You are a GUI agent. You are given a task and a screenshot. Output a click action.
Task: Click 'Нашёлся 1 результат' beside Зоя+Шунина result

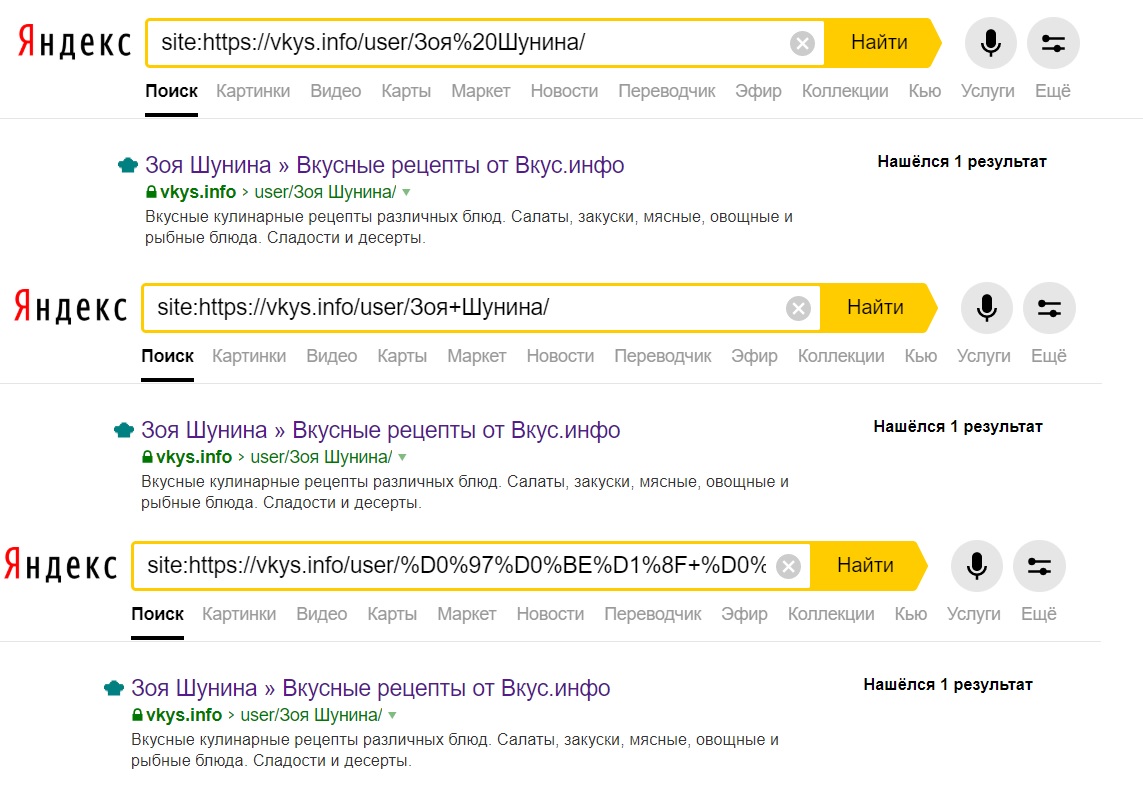[958, 426]
